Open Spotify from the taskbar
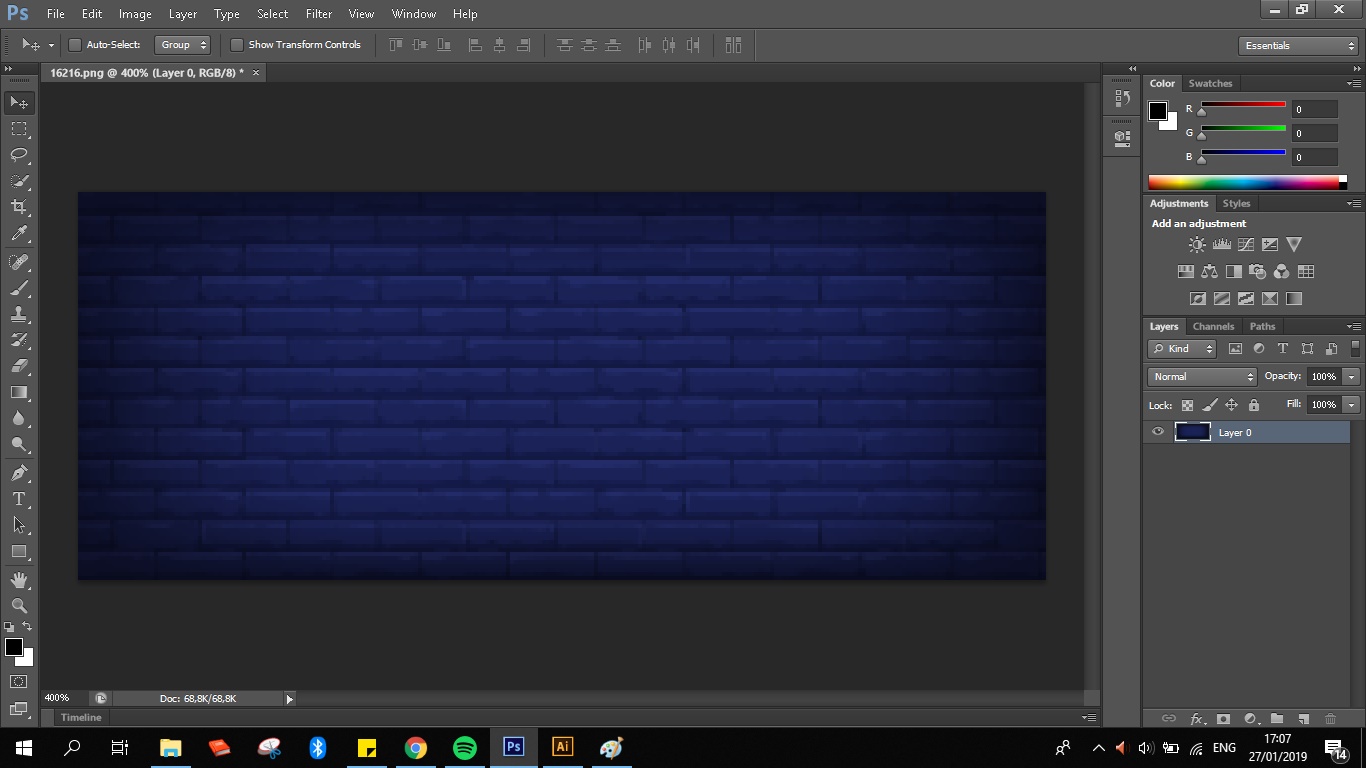1366x768 pixels. tap(464, 748)
